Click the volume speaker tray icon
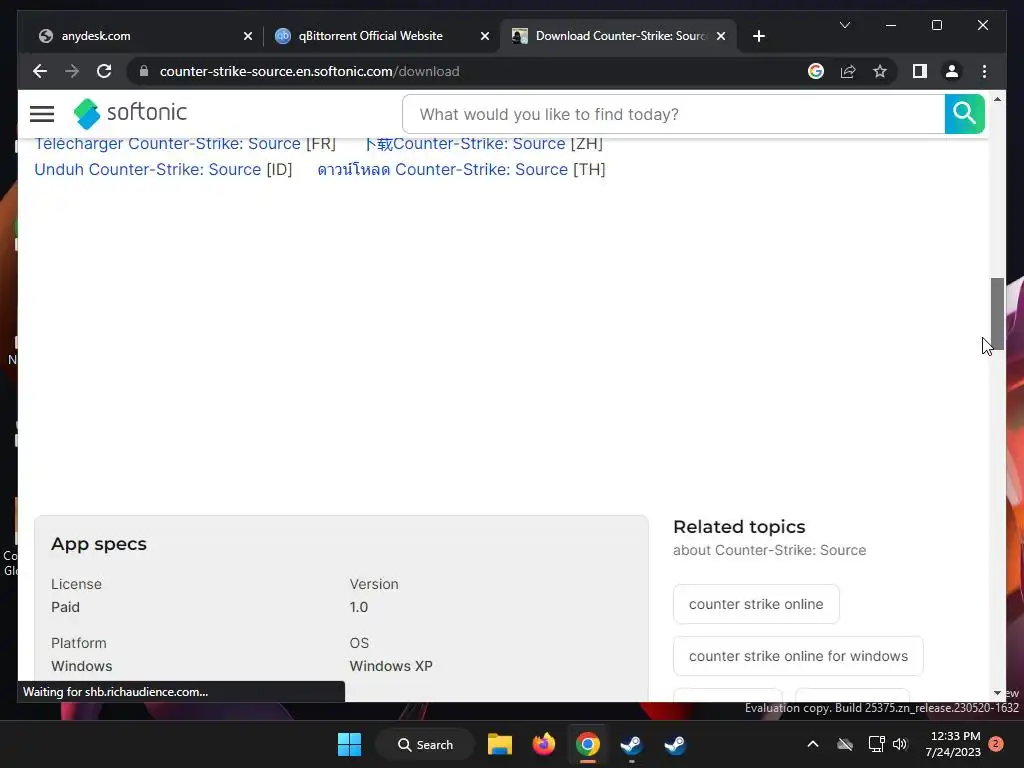Screen dimensions: 1024x768 click(x=900, y=744)
